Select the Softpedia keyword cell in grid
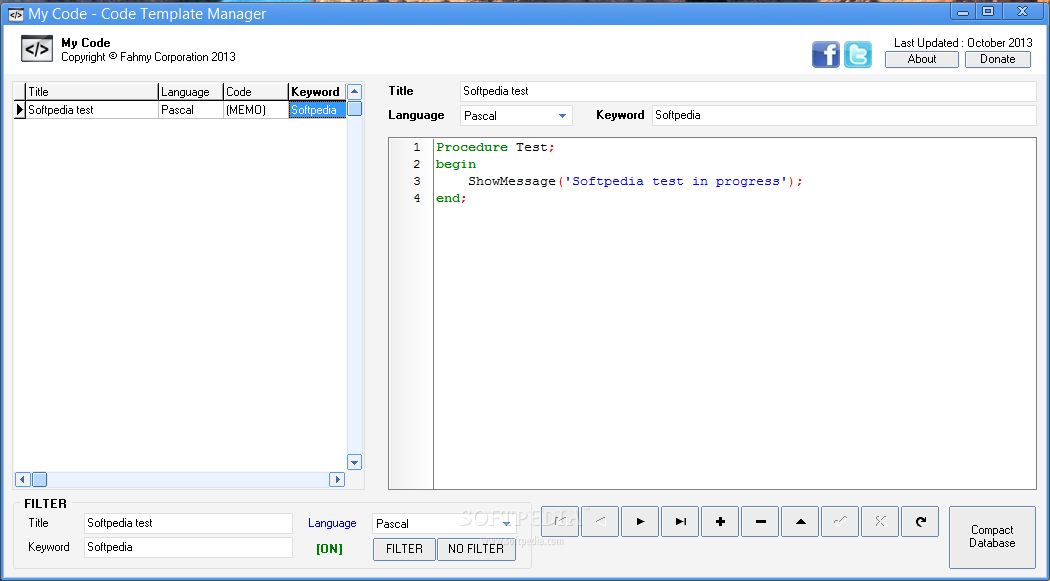 317,110
